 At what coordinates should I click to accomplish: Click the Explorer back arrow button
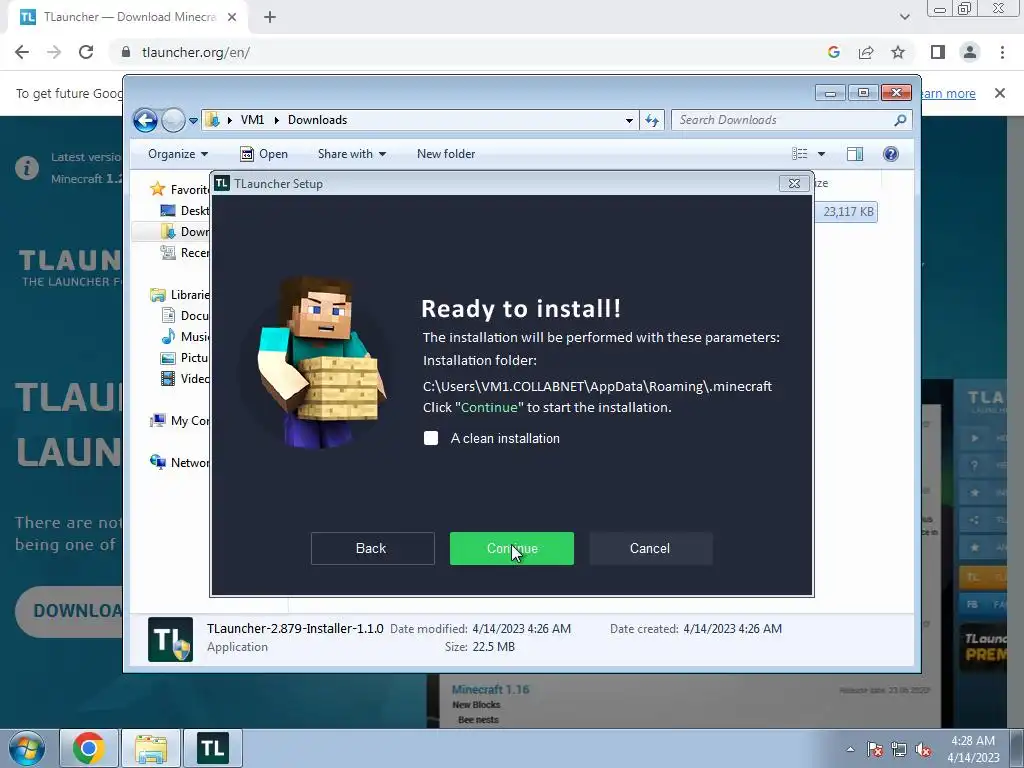pyautogui.click(x=145, y=120)
